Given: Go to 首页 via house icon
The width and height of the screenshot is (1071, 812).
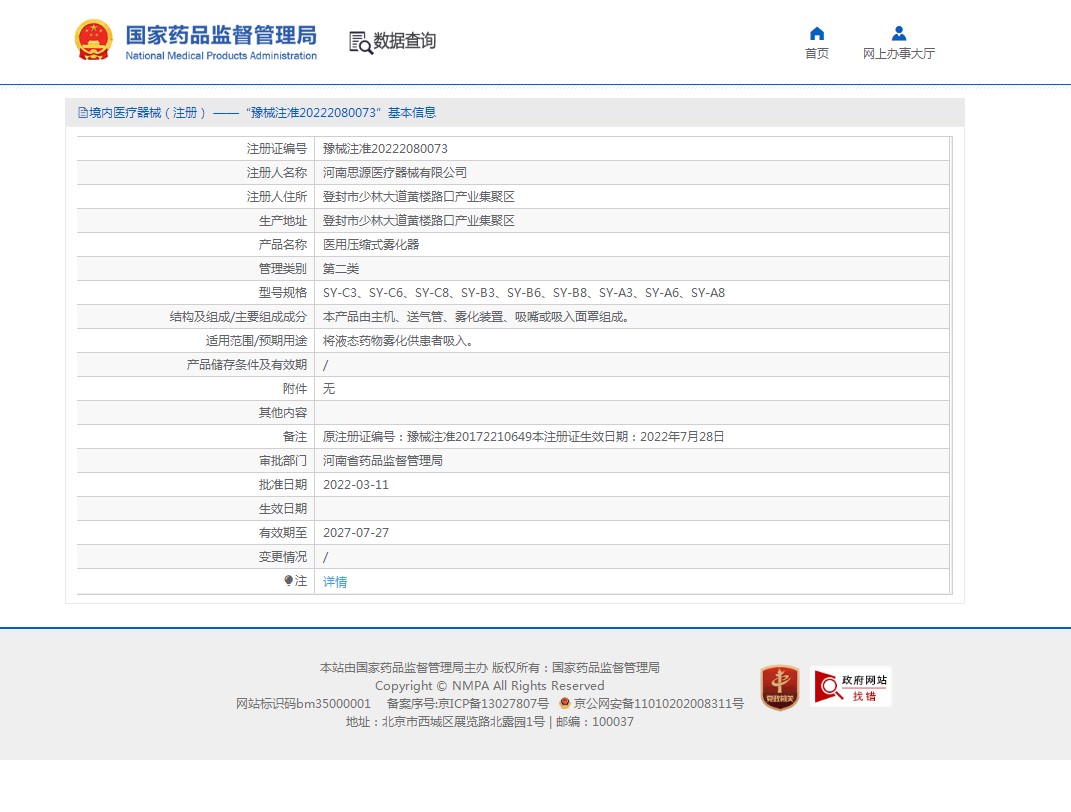Looking at the screenshot, I should point(817,33).
